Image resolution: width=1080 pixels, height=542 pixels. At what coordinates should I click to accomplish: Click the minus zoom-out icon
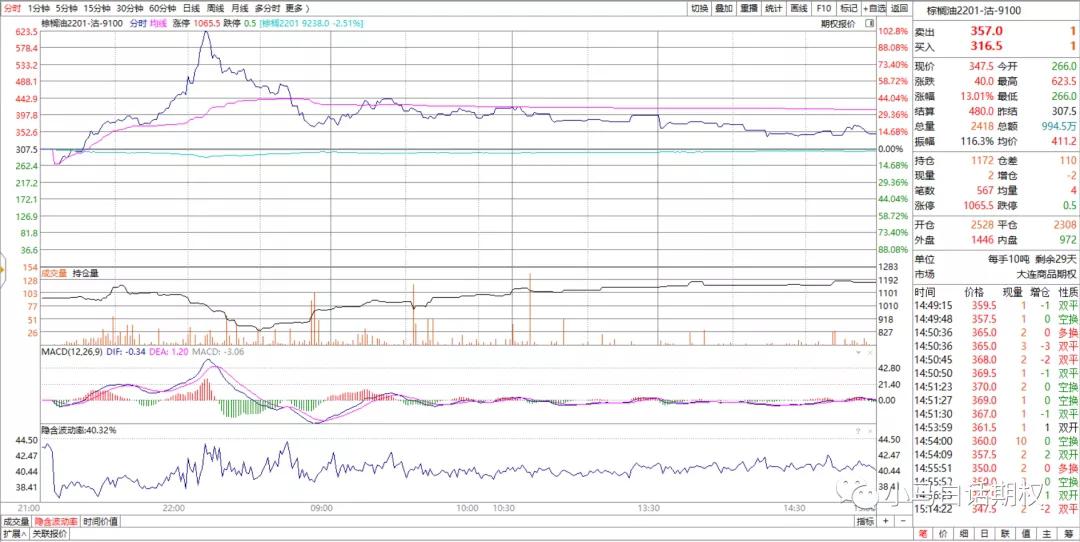point(902,521)
